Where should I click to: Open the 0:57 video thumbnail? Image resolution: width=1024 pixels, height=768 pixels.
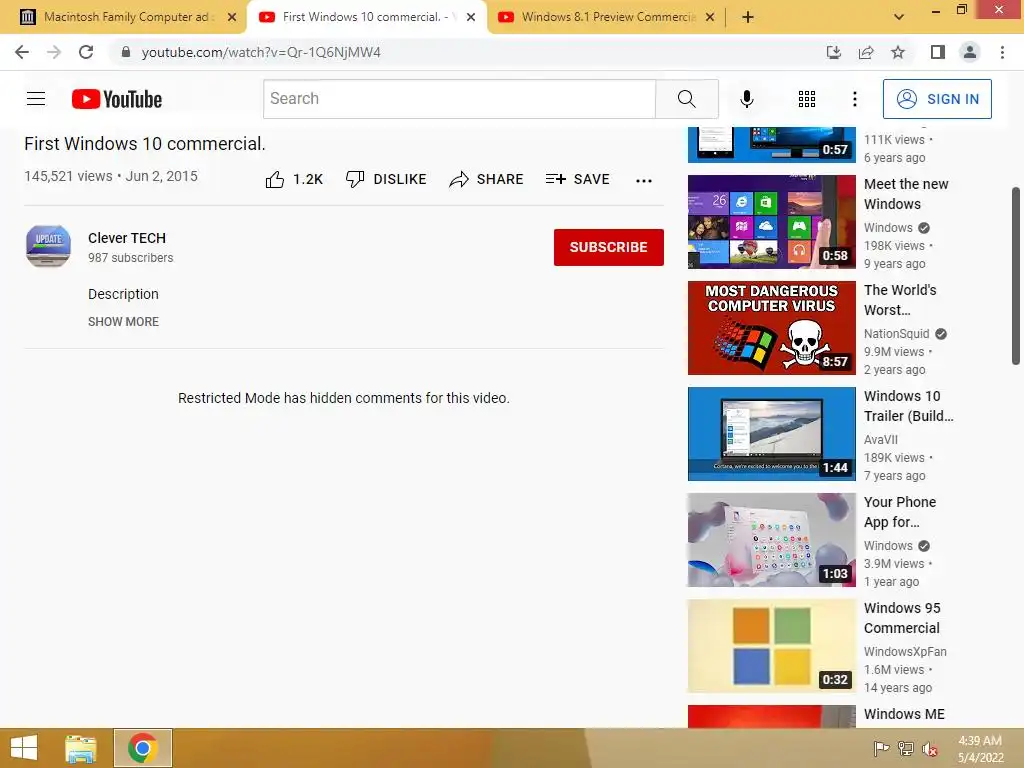click(x=771, y=144)
